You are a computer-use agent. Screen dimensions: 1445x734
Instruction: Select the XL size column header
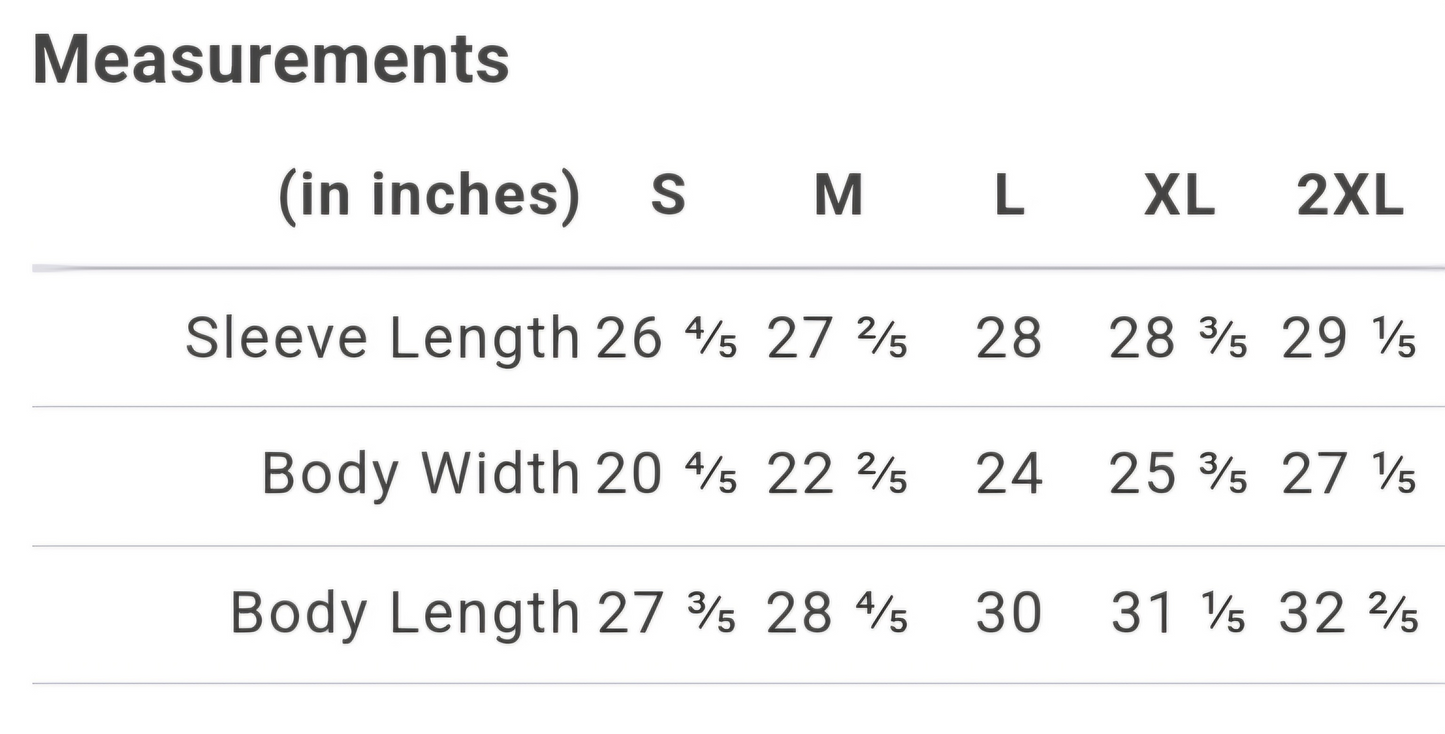1179,193
